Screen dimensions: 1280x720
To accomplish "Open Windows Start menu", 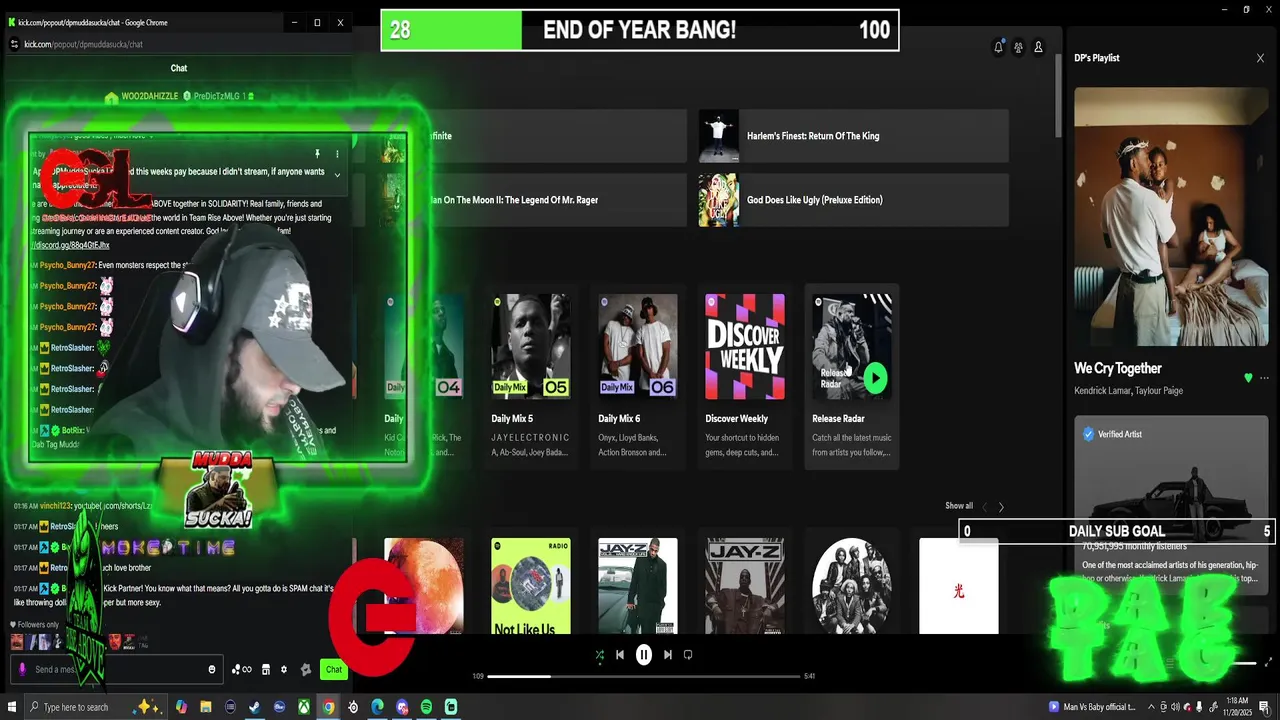I will 12,707.
